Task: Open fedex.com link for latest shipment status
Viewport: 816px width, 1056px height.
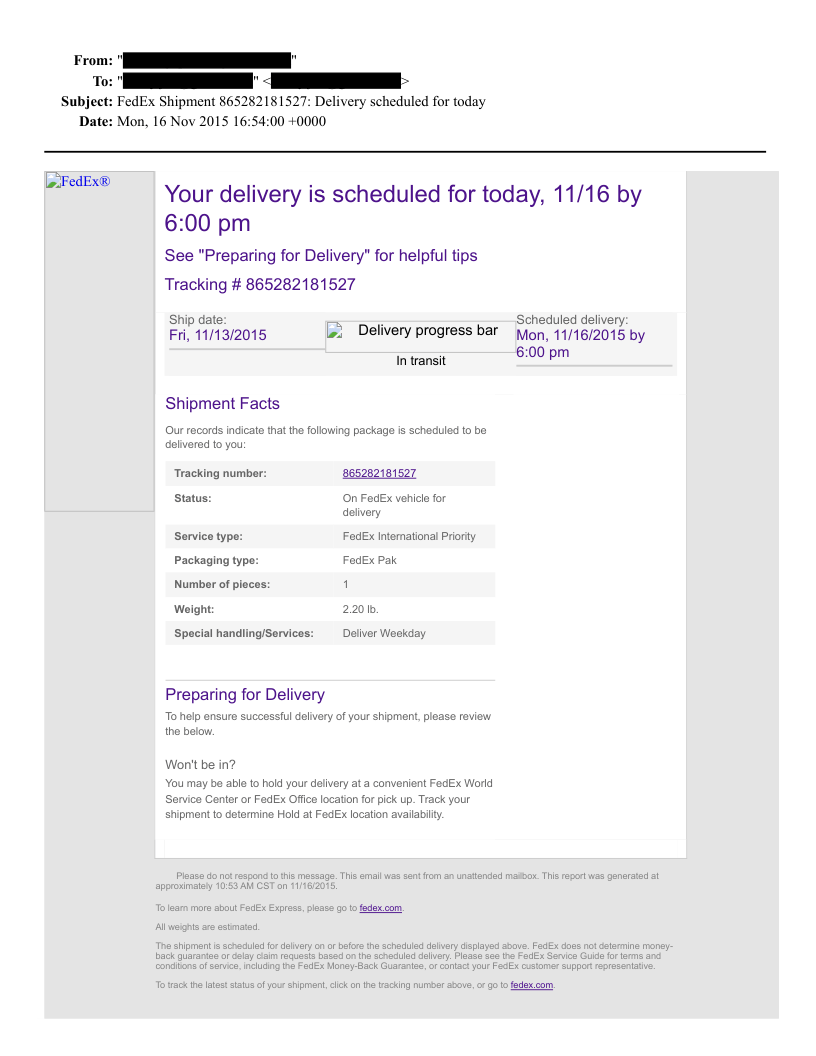Action: point(532,985)
